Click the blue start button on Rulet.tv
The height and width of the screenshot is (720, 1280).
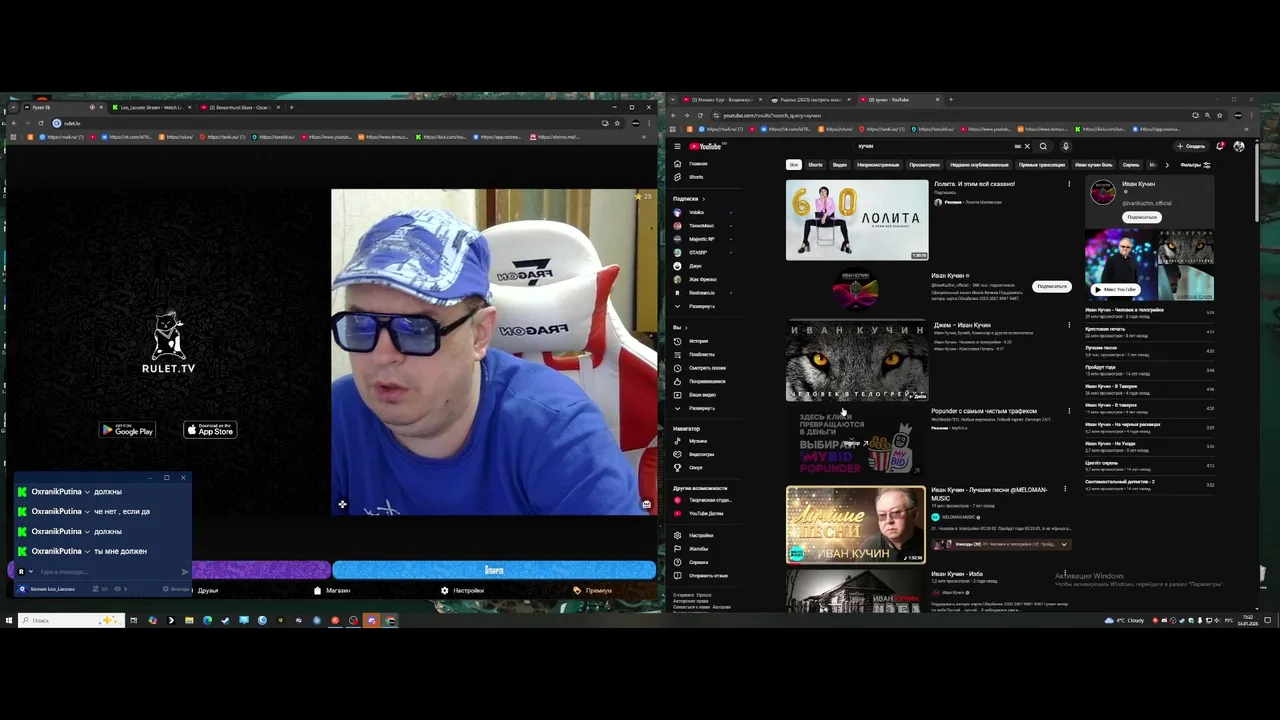click(x=494, y=570)
